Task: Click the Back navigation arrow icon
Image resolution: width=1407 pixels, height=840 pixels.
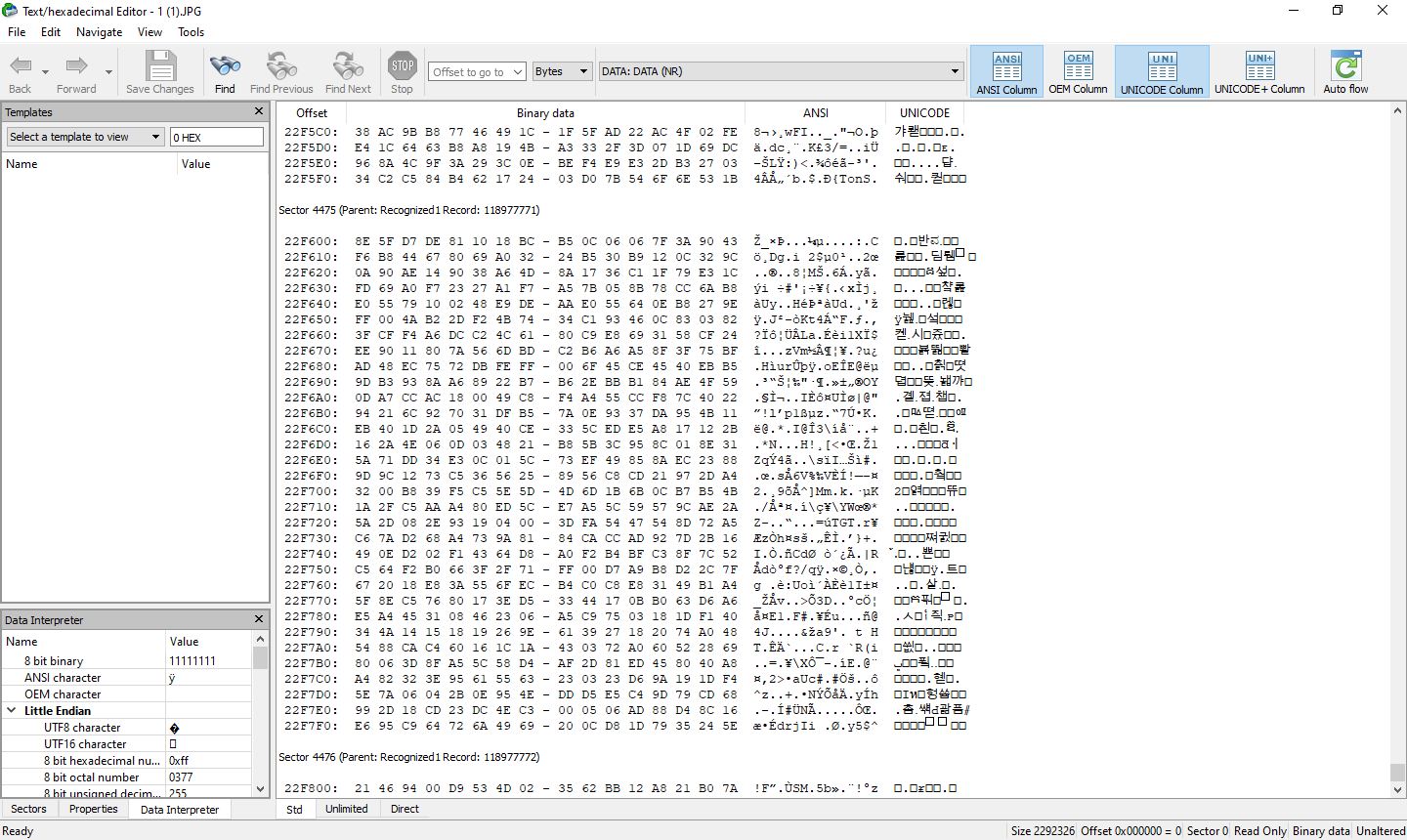Action: [x=21, y=66]
